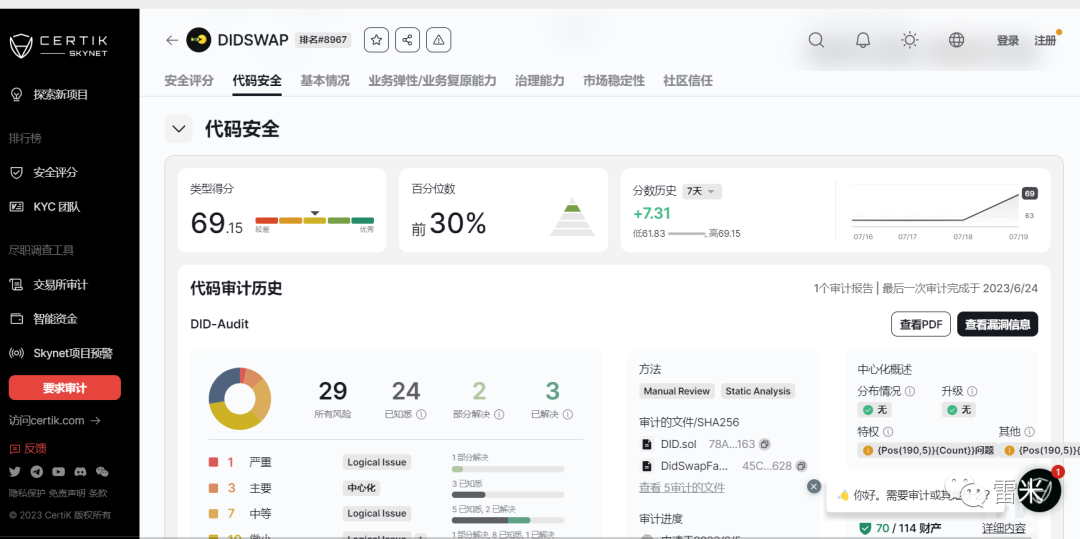The image size is (1080, 539).
Task: Click the 中心化 tag in 主要 row
Action: click(x=362, y=488)
